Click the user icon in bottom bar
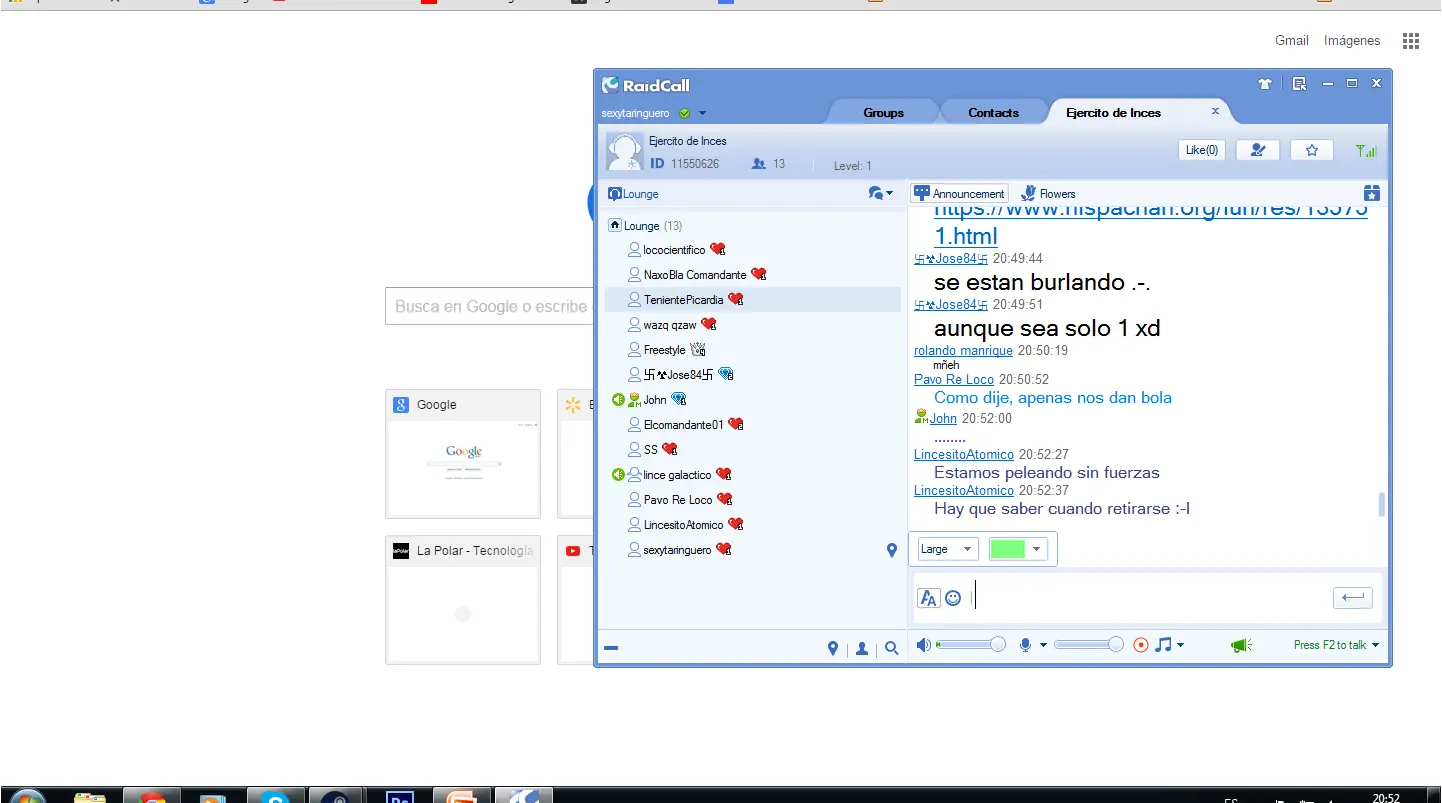Image resolution: width=1442 pixels, height=803 pixels. 862,648
